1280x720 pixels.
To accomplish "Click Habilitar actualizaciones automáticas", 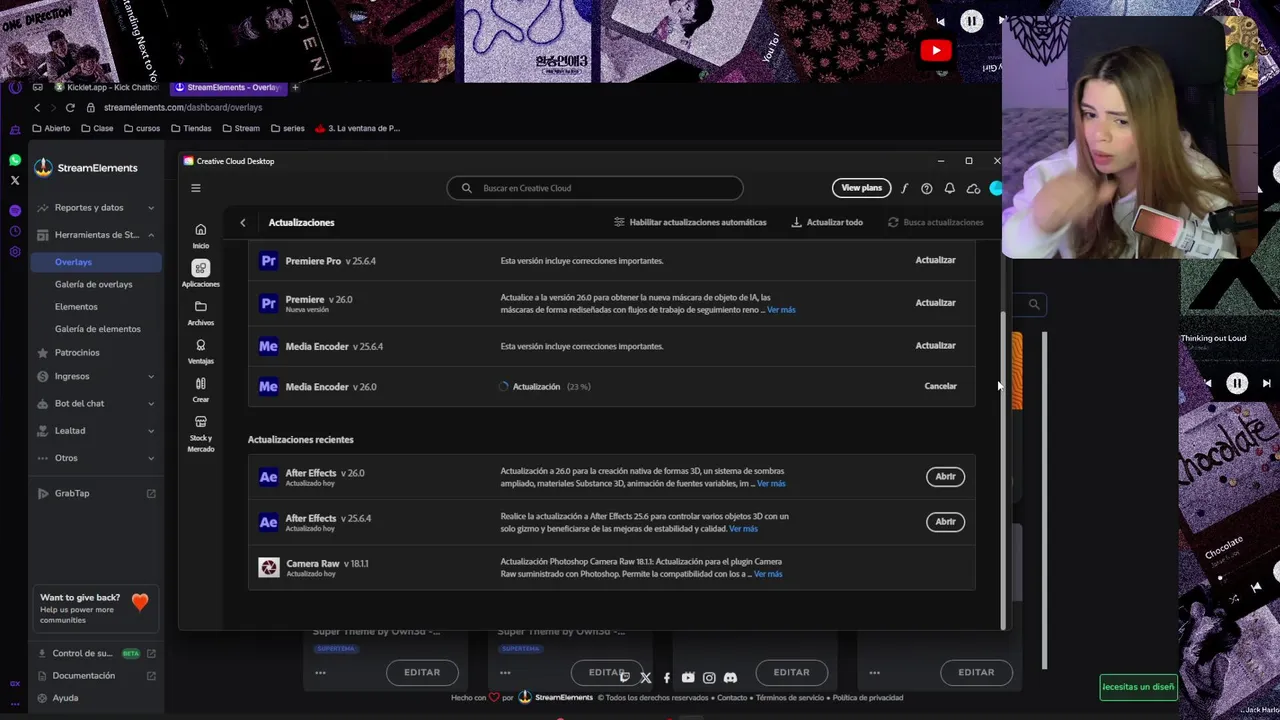I will click(690, 222).
